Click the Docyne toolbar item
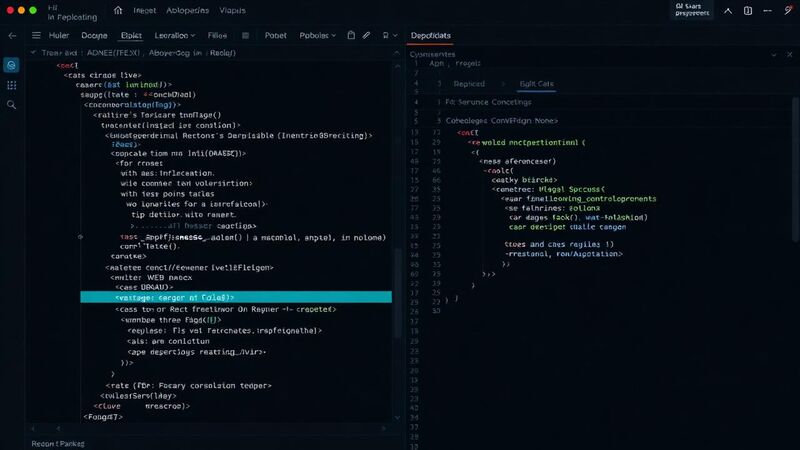 94,35
